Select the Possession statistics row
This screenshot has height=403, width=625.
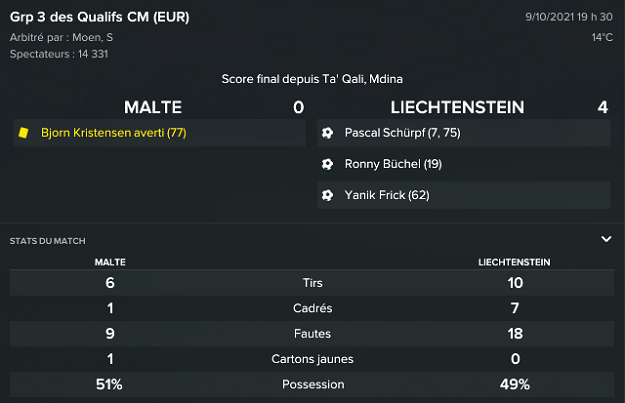[318, 384]
